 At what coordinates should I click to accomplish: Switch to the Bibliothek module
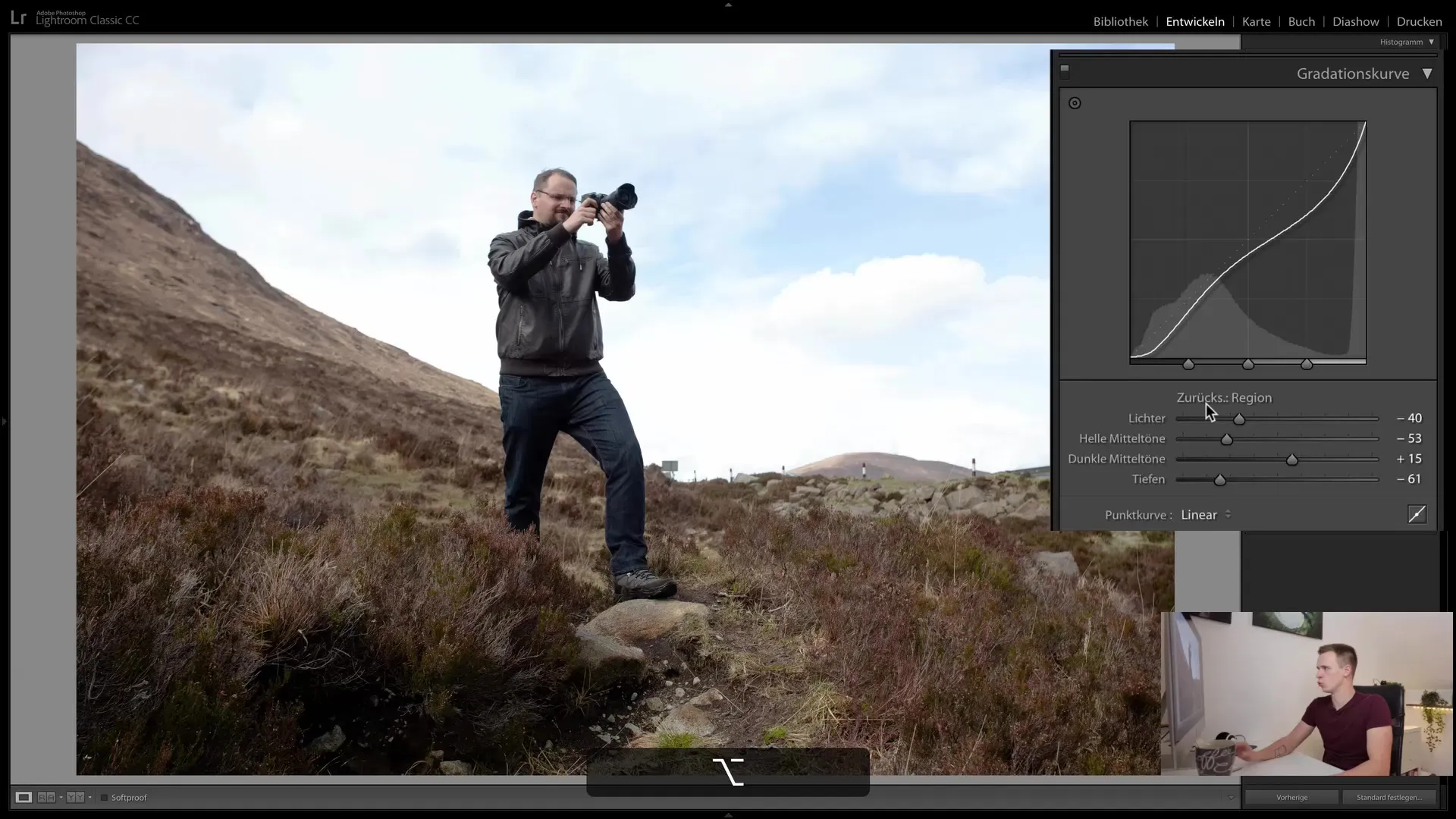1120,21
